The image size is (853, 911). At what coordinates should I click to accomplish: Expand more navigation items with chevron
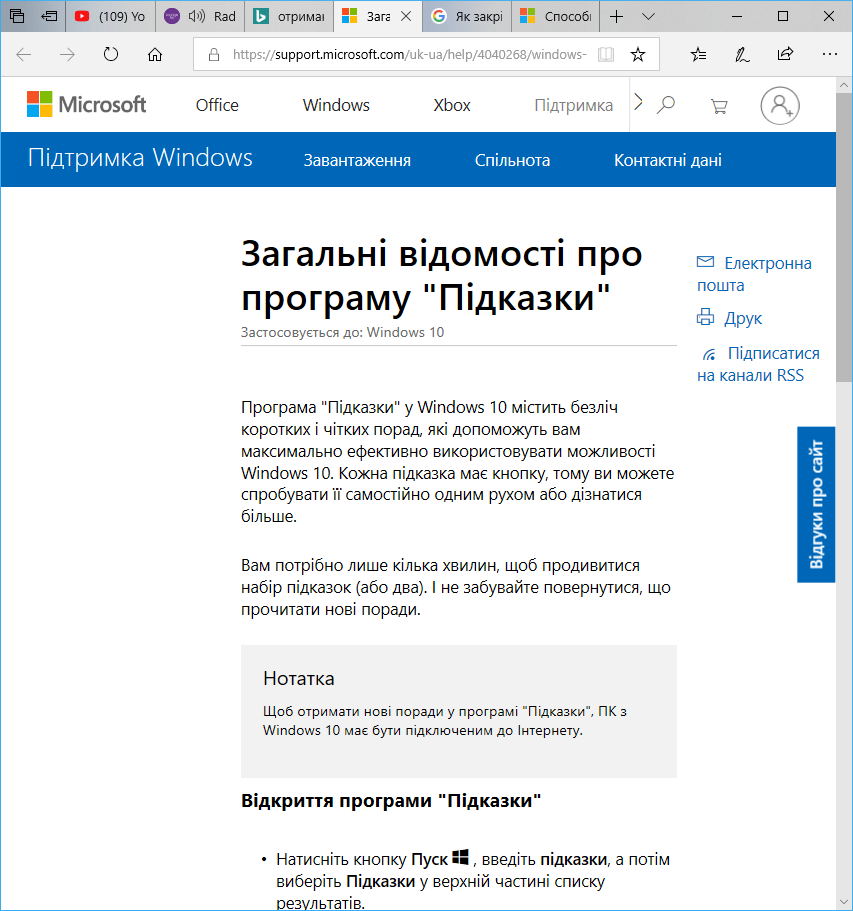pyautogui.click(x=639, y=102)
